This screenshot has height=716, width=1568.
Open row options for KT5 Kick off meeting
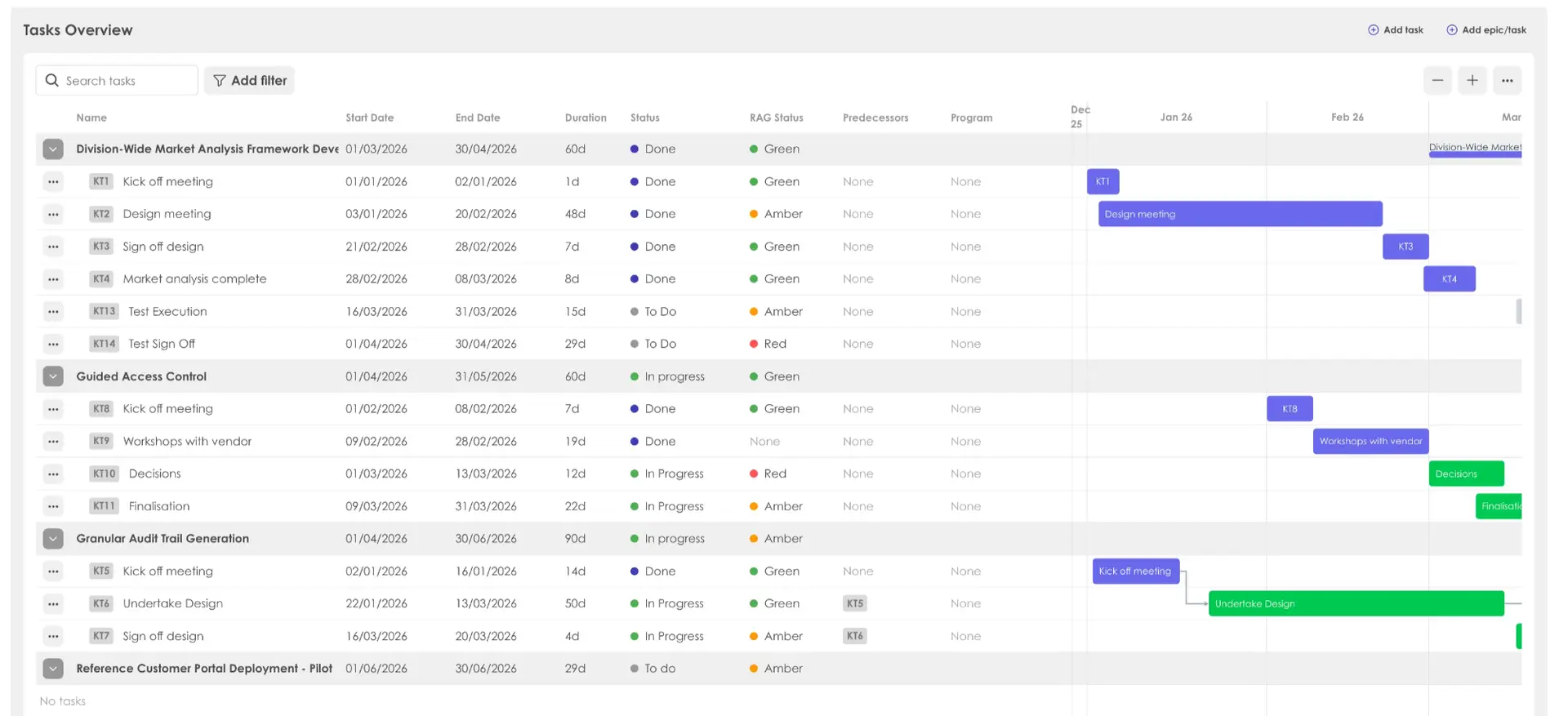tap(53, 571)
